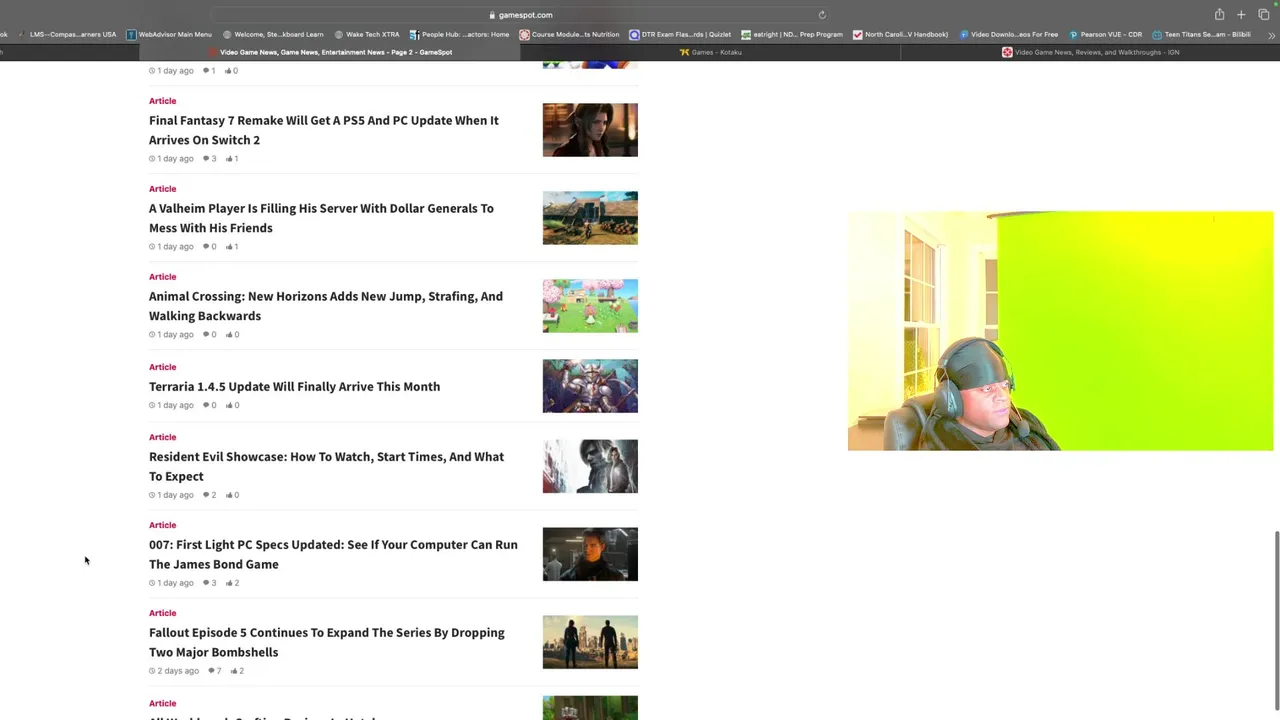Switch to the IGN tab

1090,52
